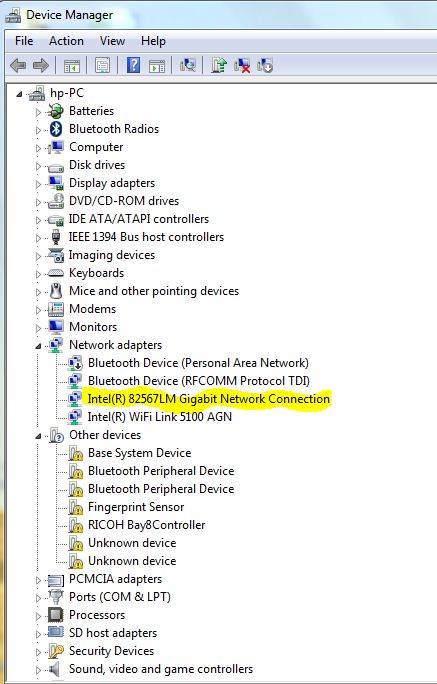Viewport: 437px width, 684px height.
Task: Click the Show/Hide console tree icon
Action: 72,66
